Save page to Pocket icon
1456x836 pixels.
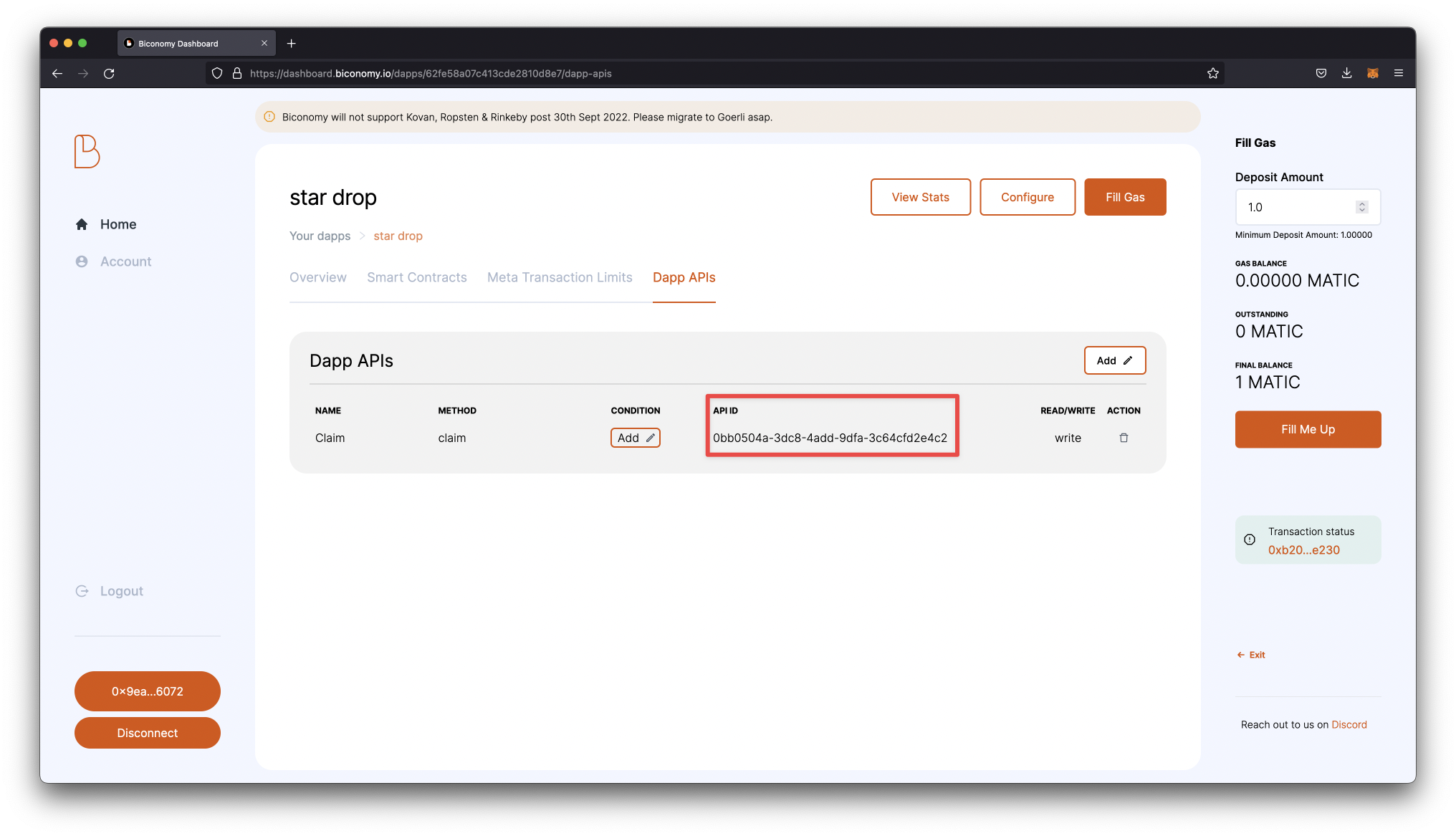[1321, 74]
